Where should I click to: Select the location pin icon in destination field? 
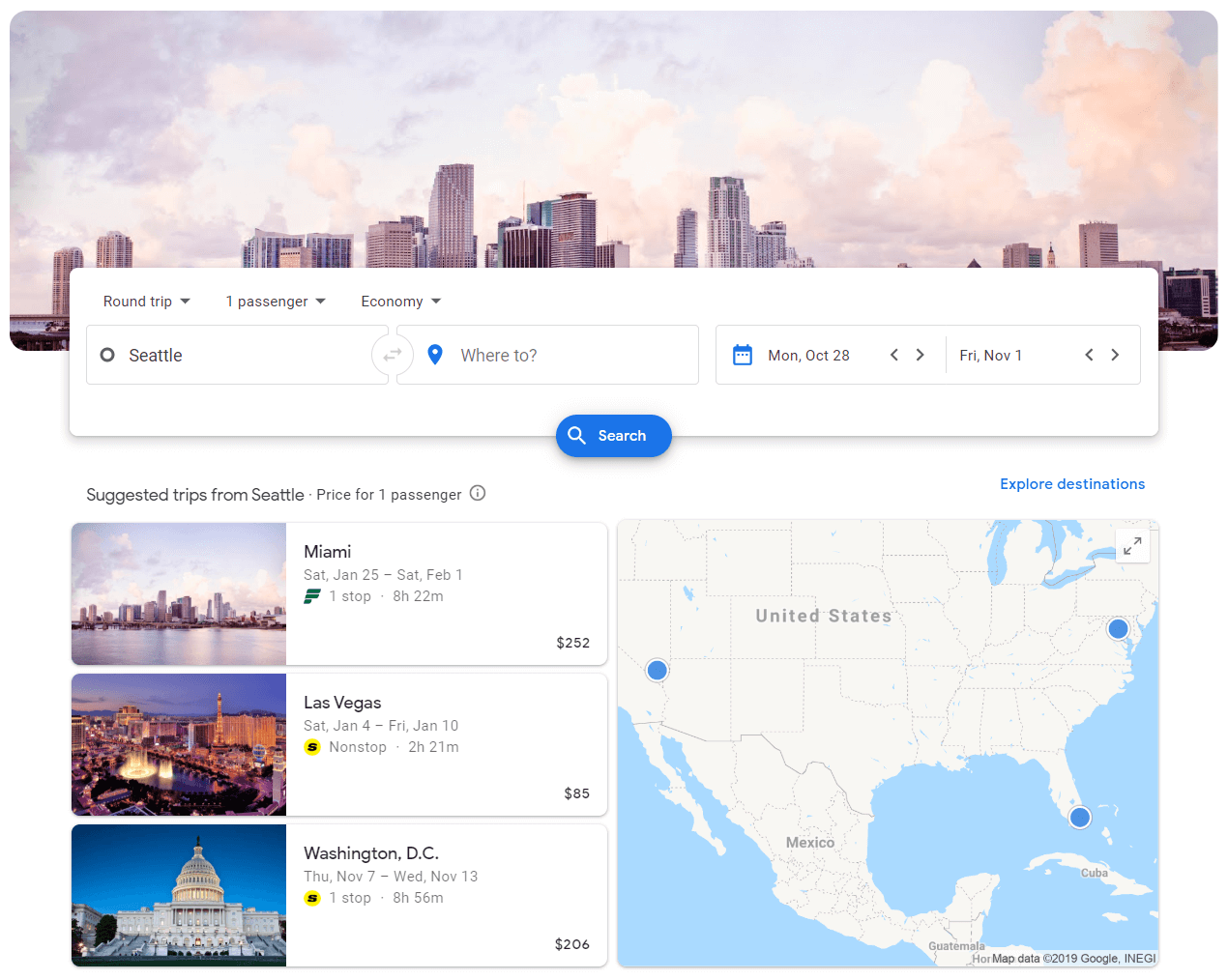[435, 355]
